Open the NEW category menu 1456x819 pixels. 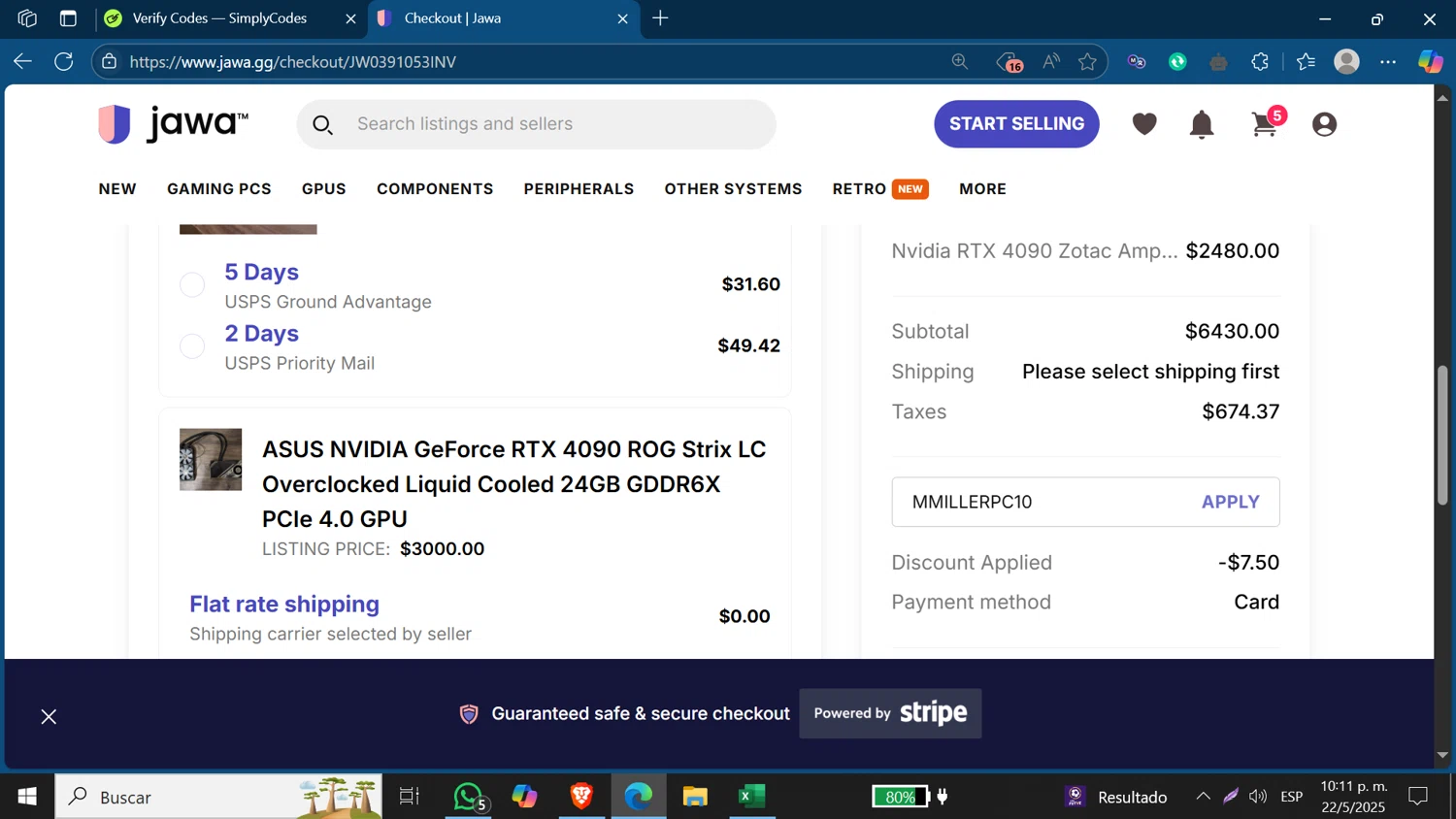pyautogui.click(x=117, y=189)
